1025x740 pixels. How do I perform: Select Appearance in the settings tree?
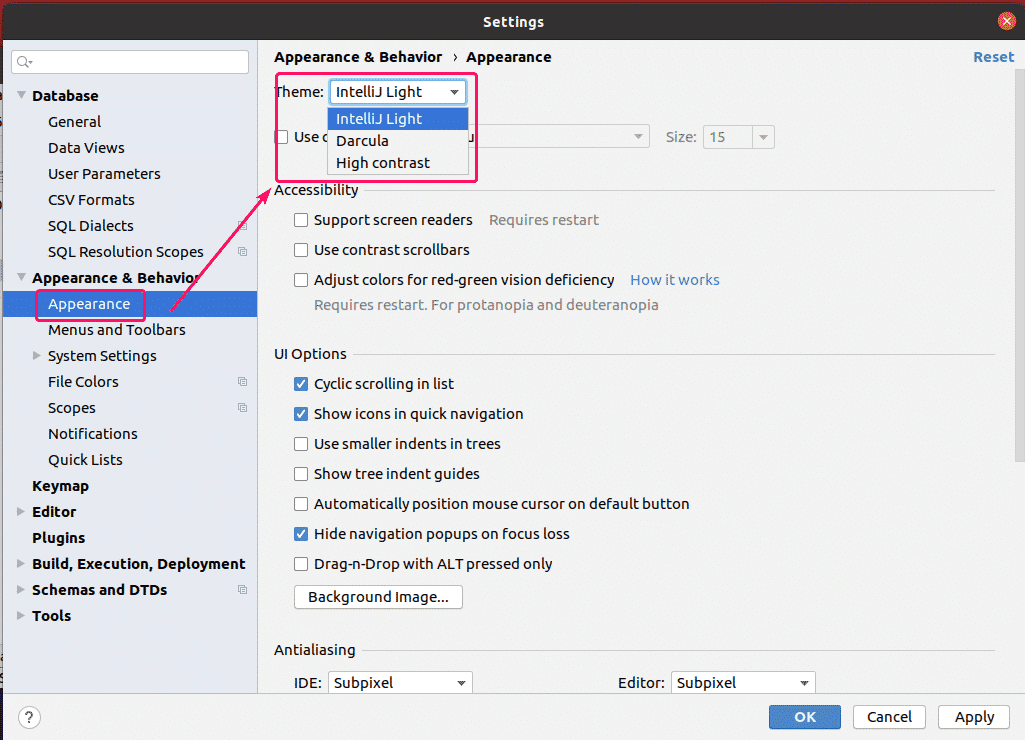point(129,304)
